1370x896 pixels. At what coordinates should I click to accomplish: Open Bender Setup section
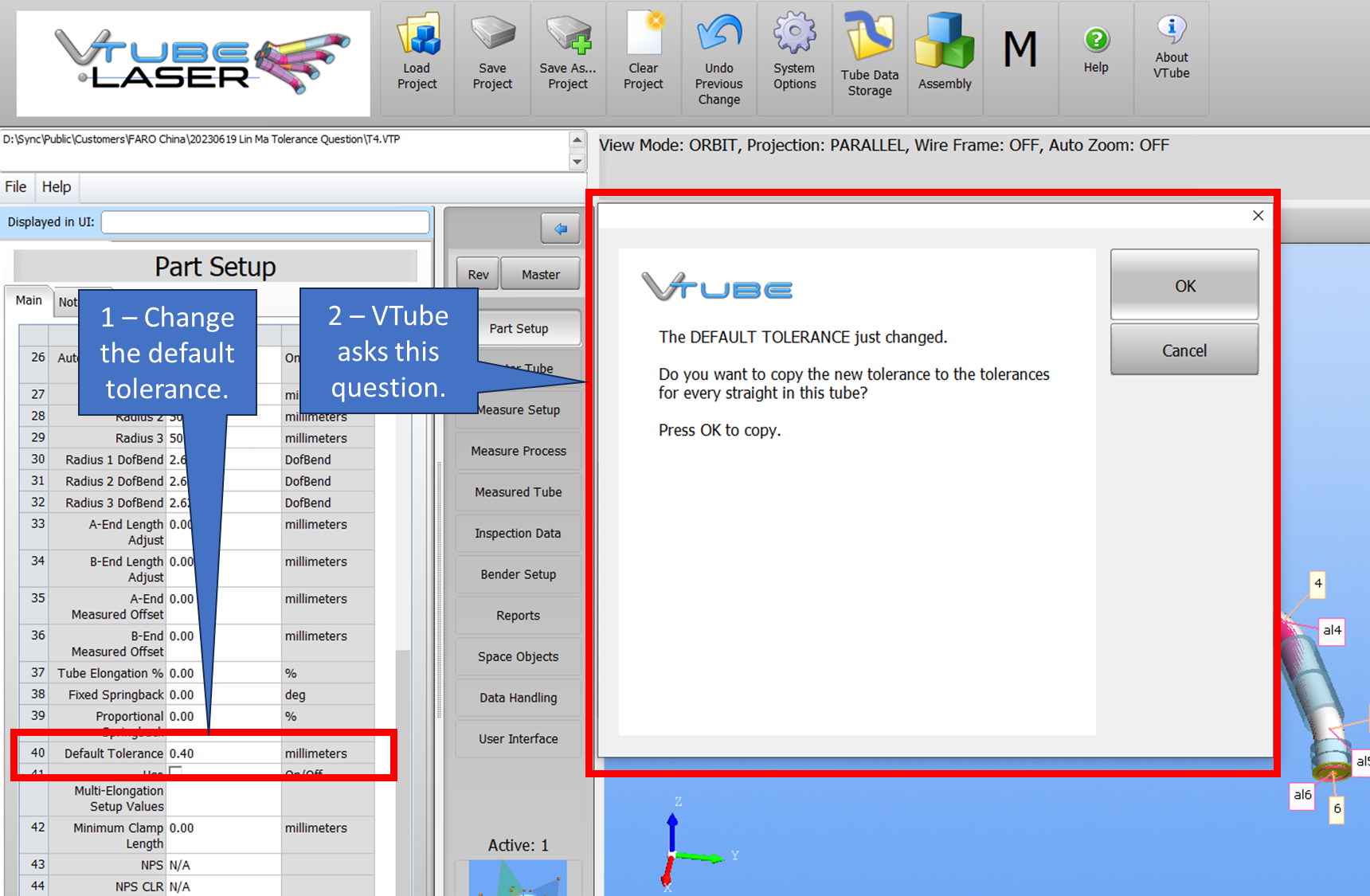point(519,574)
